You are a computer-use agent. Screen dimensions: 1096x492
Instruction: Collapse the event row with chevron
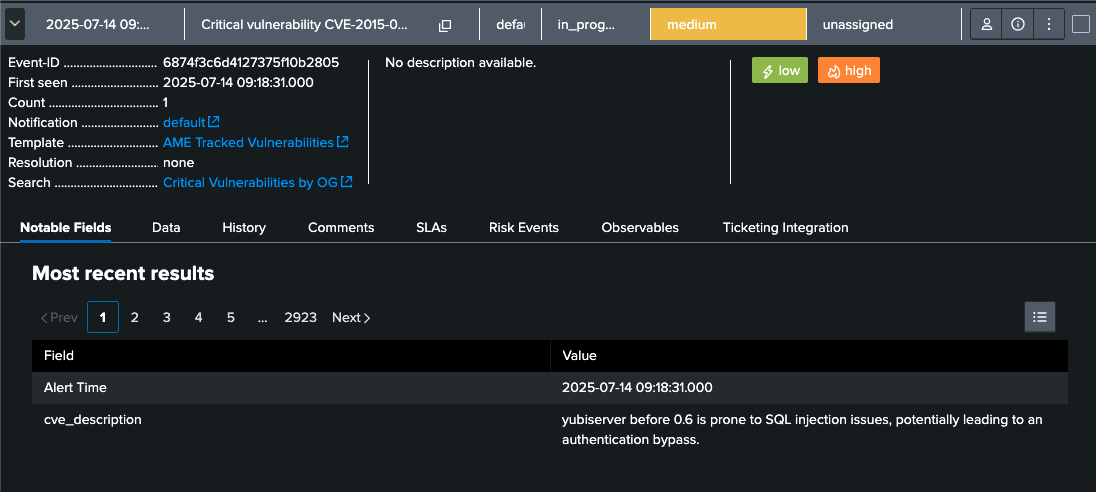click(x=15, y=23)
